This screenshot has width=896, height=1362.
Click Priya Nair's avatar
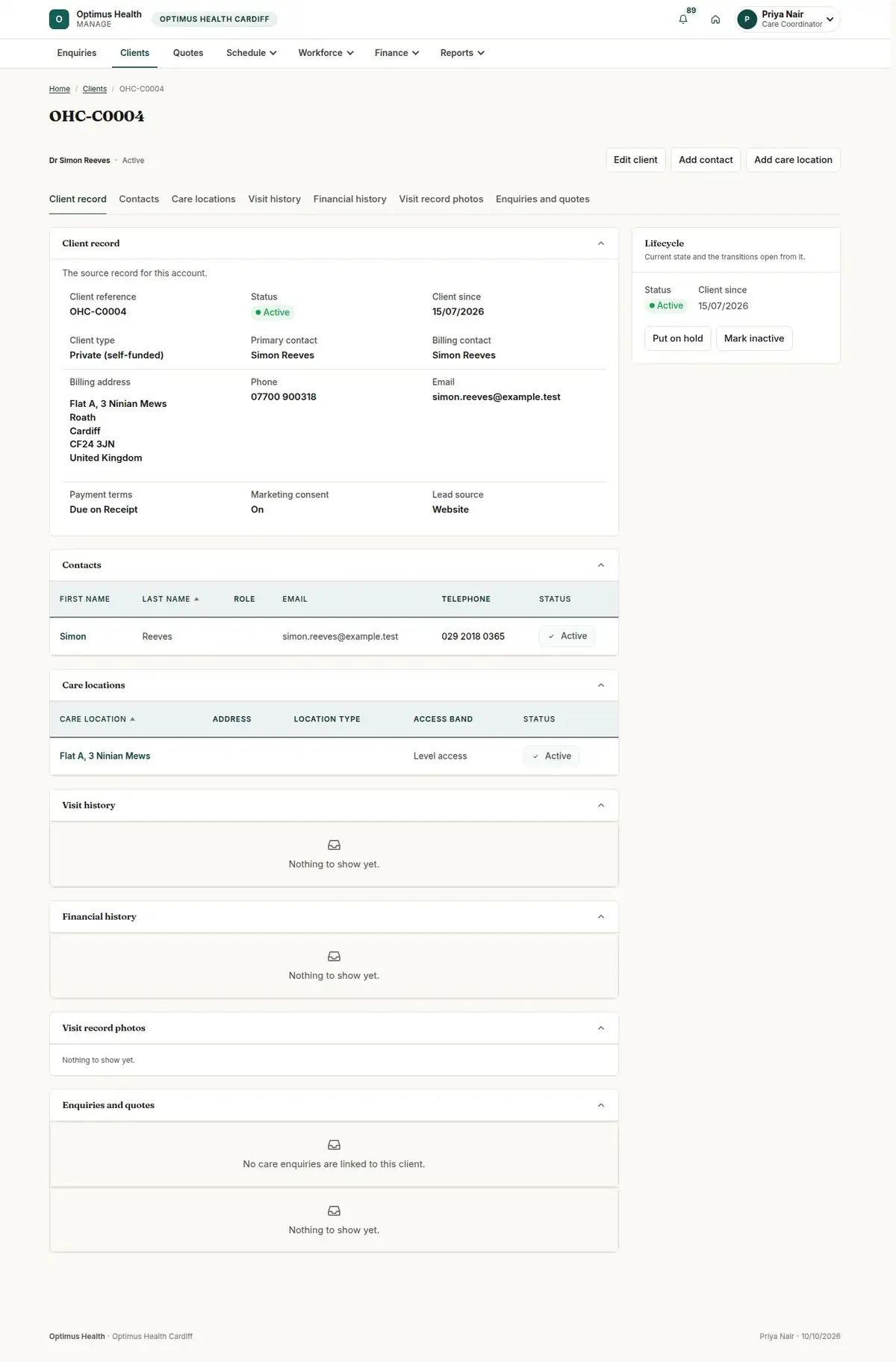(747, 19)
